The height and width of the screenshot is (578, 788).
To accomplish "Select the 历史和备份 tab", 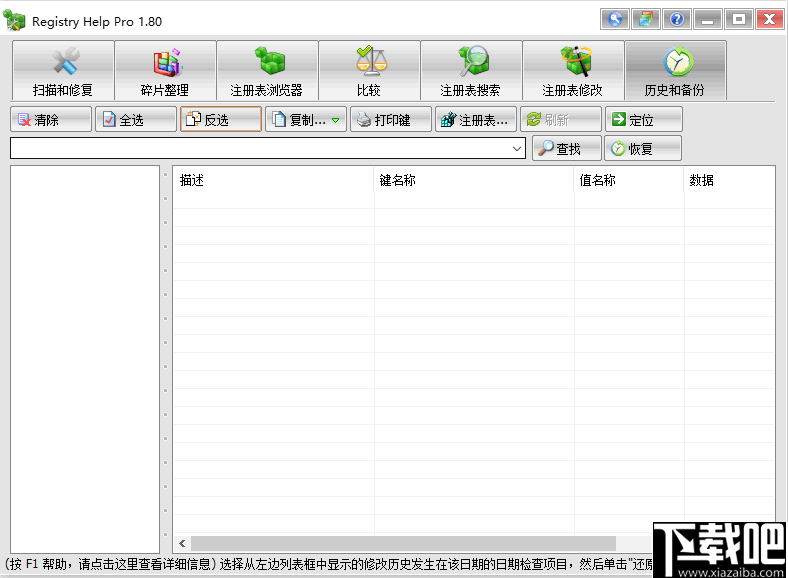I will tap(675, 70).
